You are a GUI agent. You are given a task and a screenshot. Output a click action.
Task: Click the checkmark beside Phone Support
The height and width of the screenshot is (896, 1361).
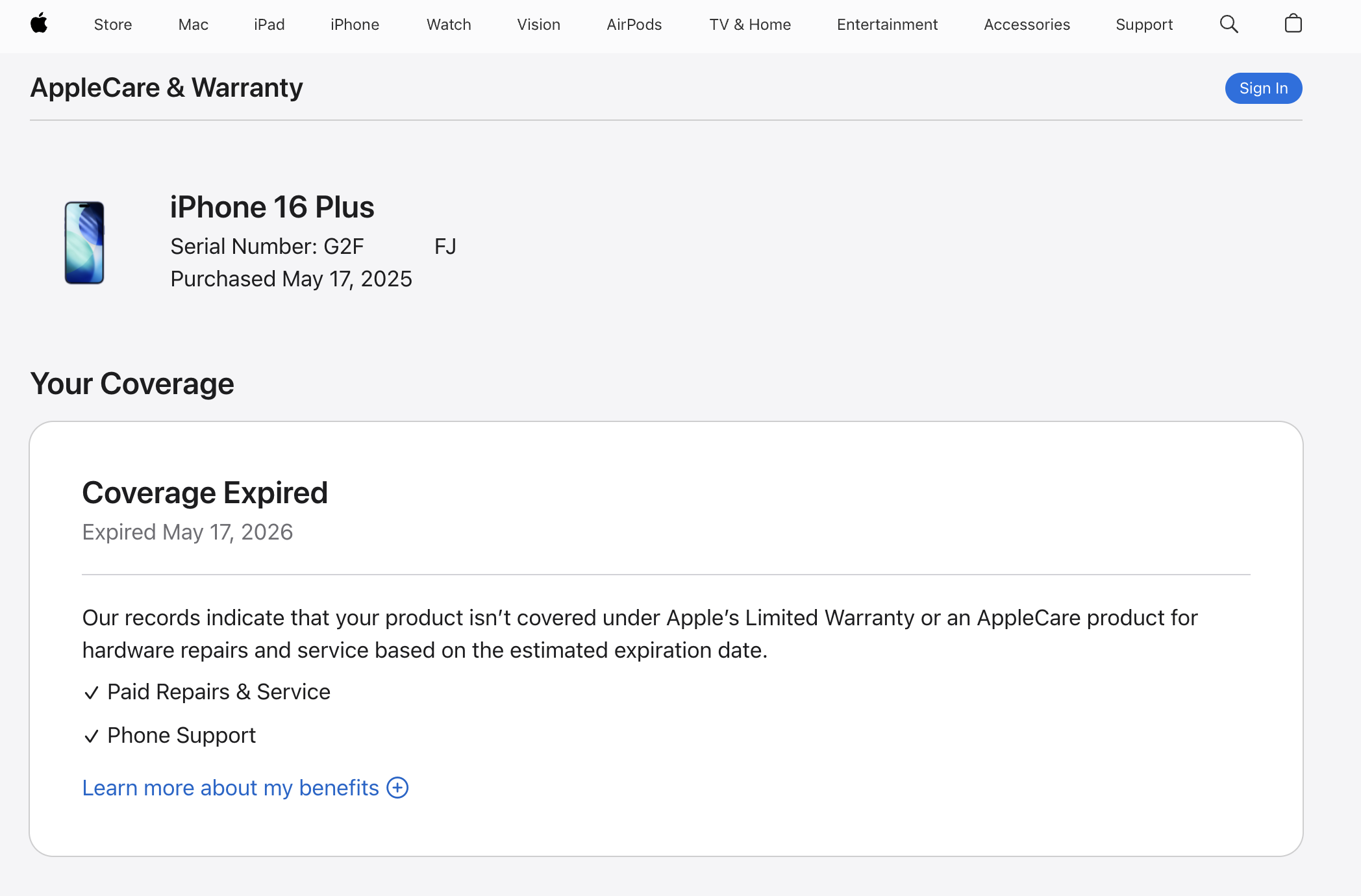click(92, 736)
